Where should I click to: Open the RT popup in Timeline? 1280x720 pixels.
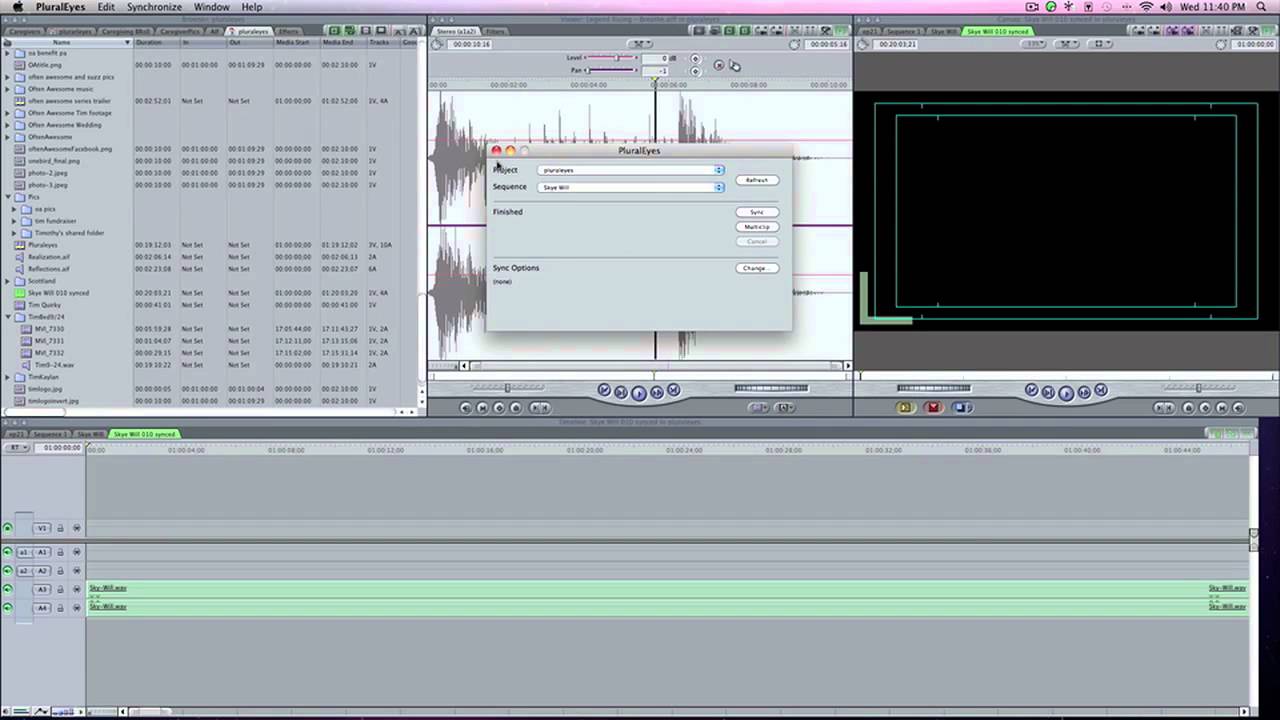click(16, 448)
